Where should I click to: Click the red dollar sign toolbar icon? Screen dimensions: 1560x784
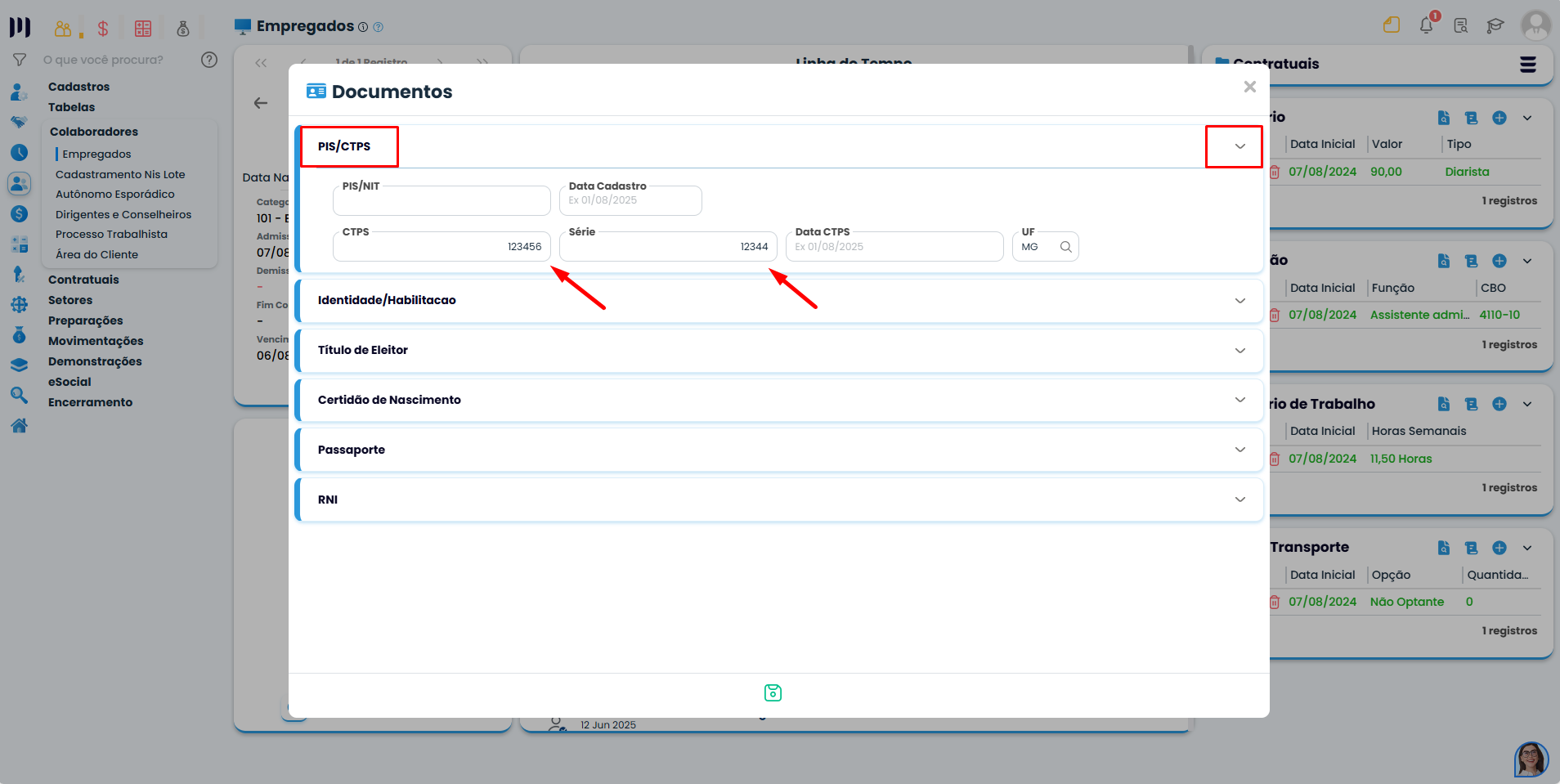point(103,29)
